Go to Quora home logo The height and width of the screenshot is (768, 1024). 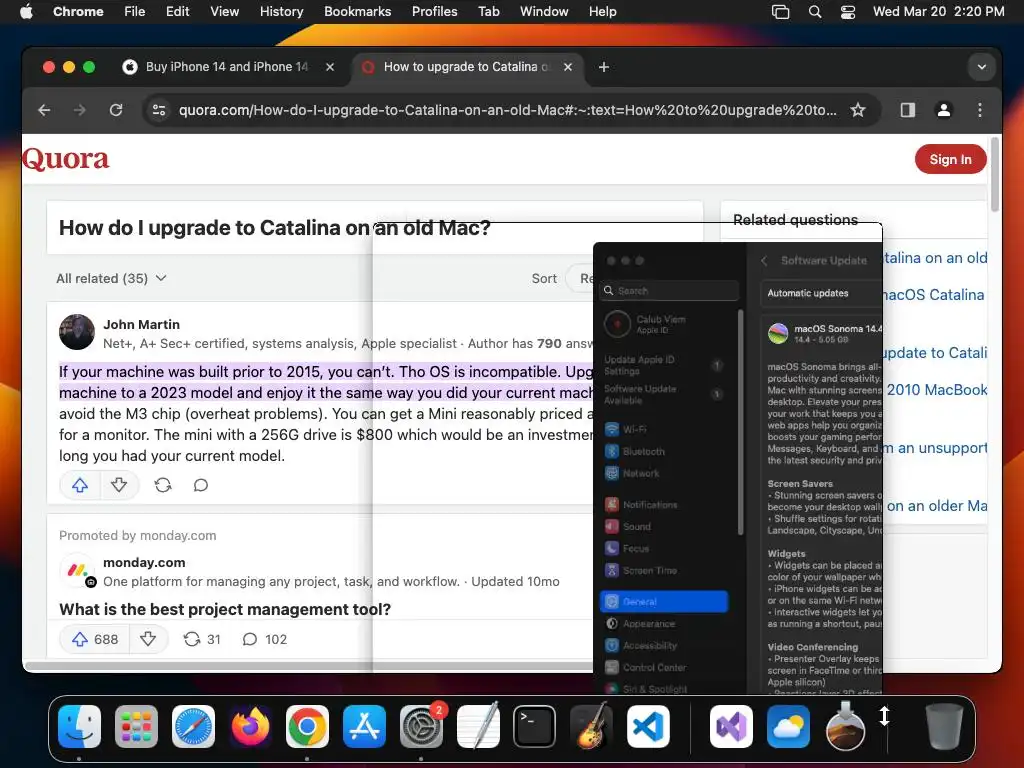click(65, 159)
